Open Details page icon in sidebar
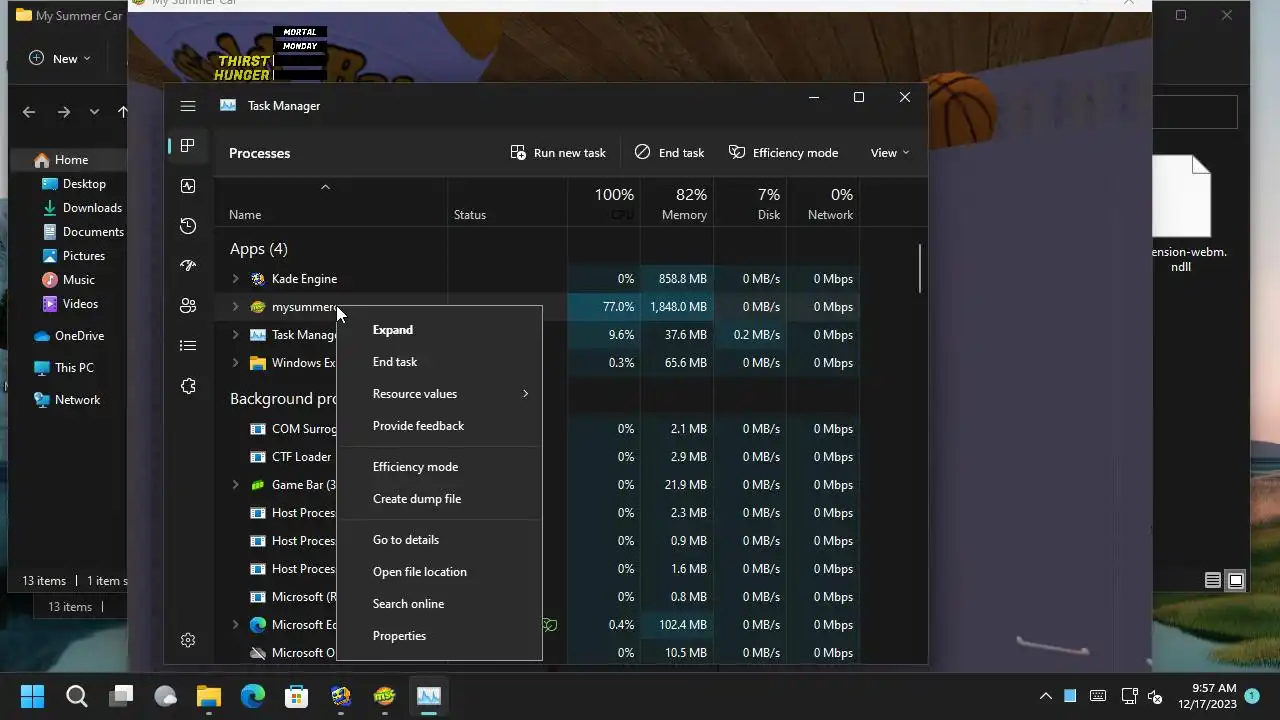 point(188,346)
